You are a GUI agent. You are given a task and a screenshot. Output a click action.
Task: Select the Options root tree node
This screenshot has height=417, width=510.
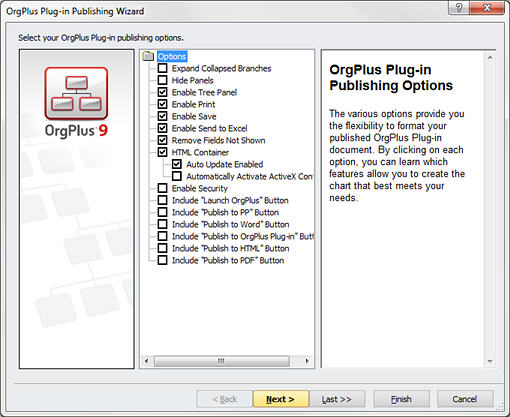click(172, 56)
